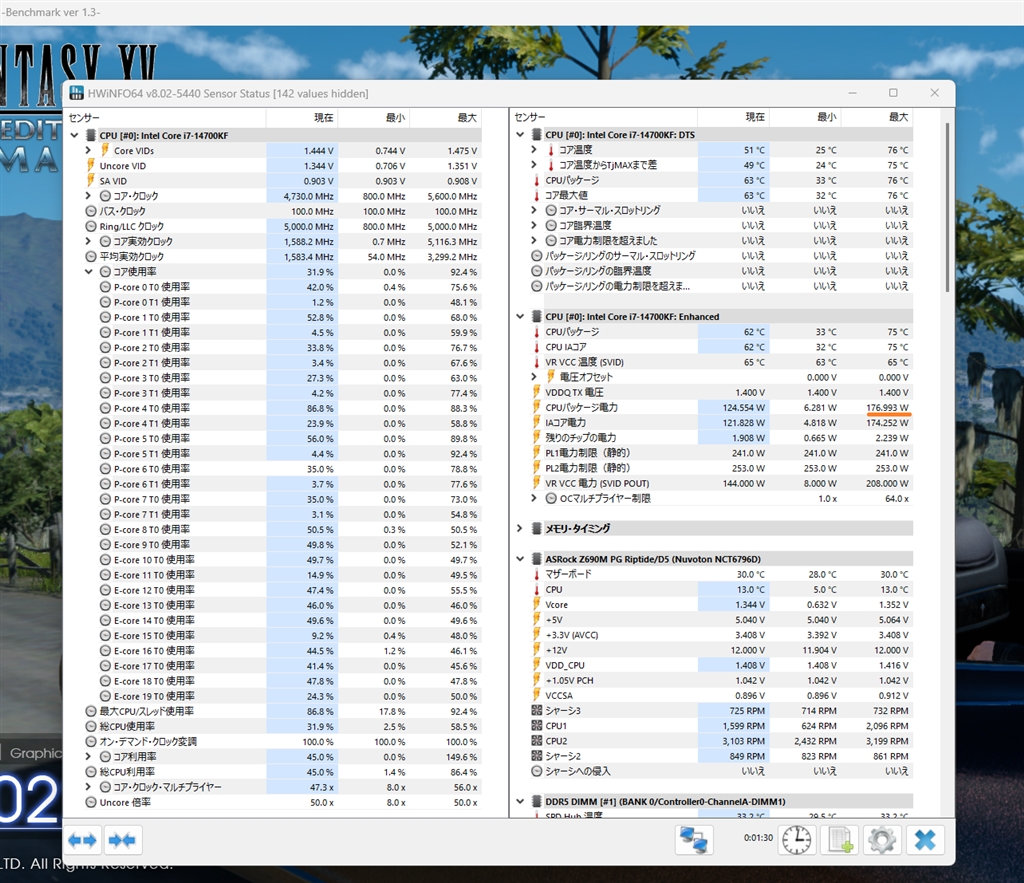Select the E-core 11 T0 使用率 row
The width and height of the screenshot is (1024, 883).
[x=274, y=575]
